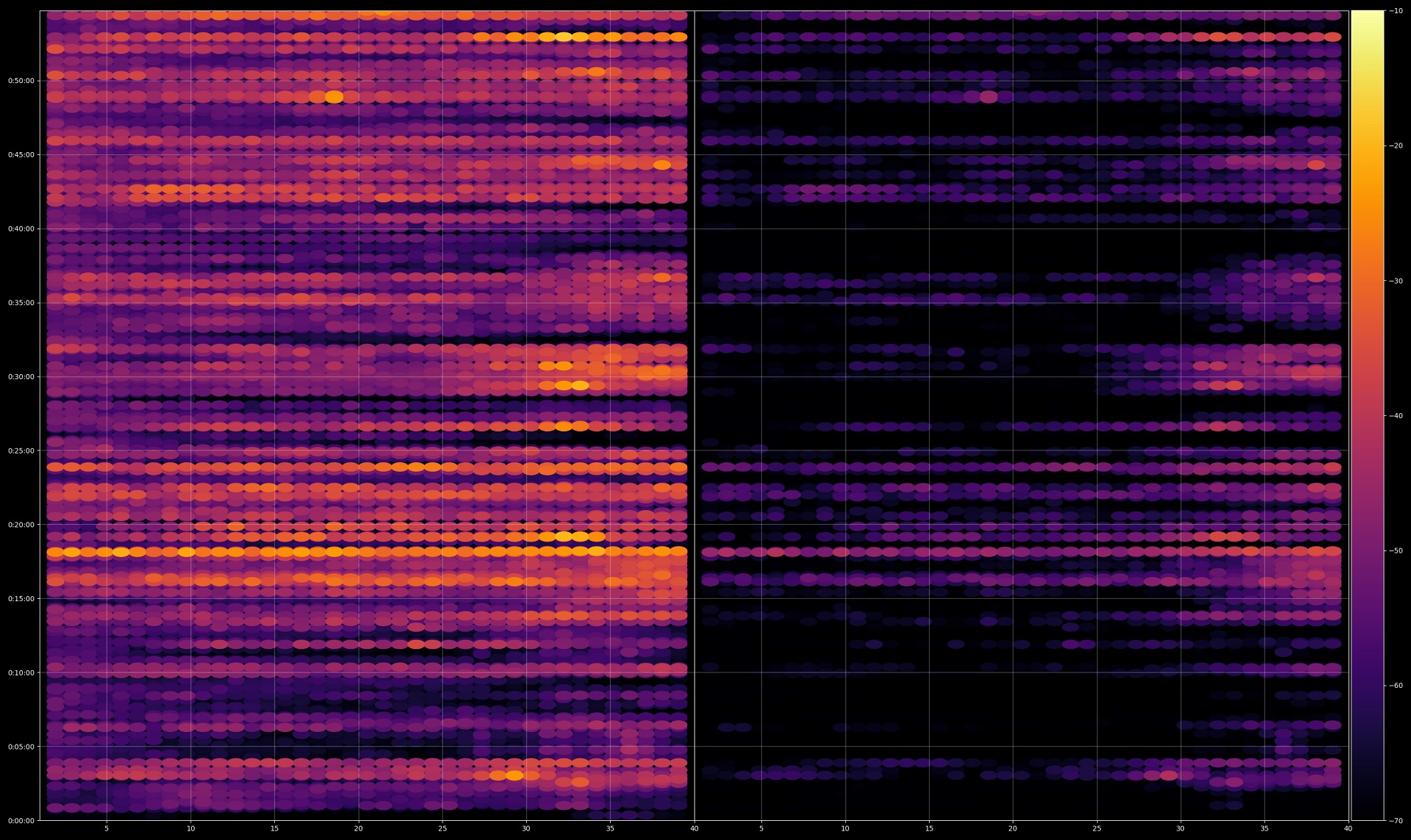This screenshot has width=1411, height=840.
Task: Click the -30 colorbar tick label
Action: 1396,281
